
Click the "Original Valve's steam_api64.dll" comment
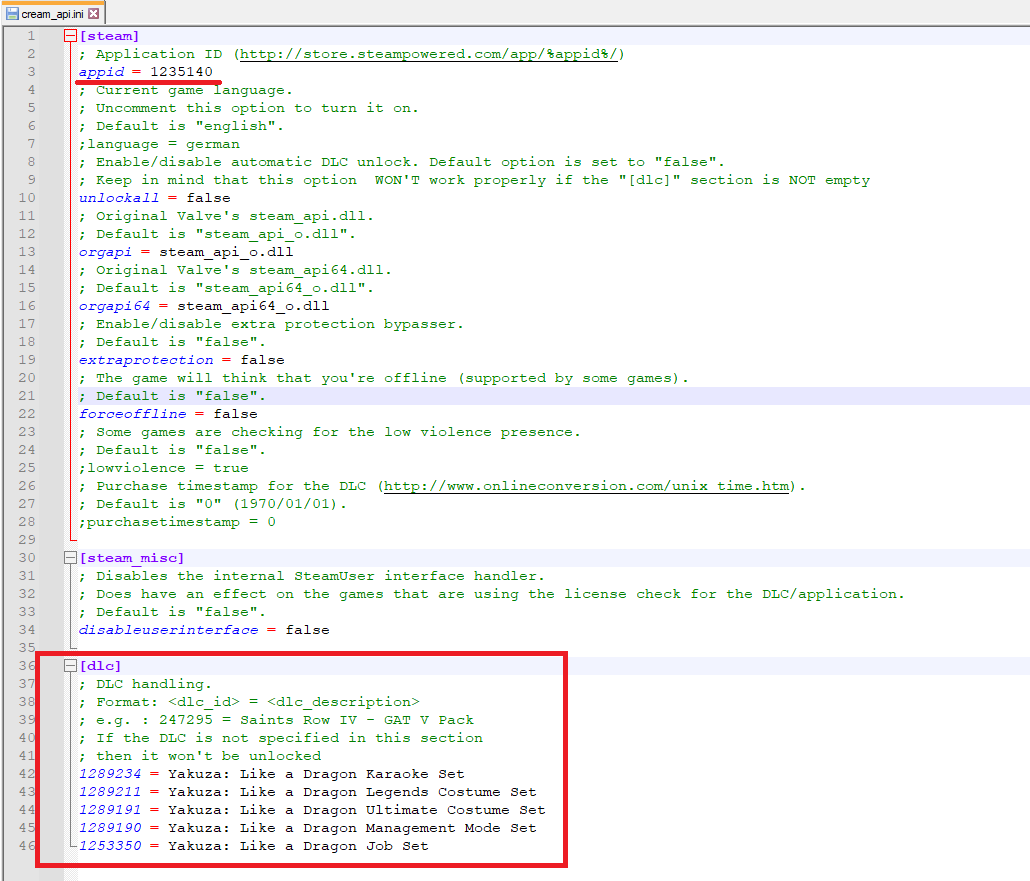coord(235,270)
